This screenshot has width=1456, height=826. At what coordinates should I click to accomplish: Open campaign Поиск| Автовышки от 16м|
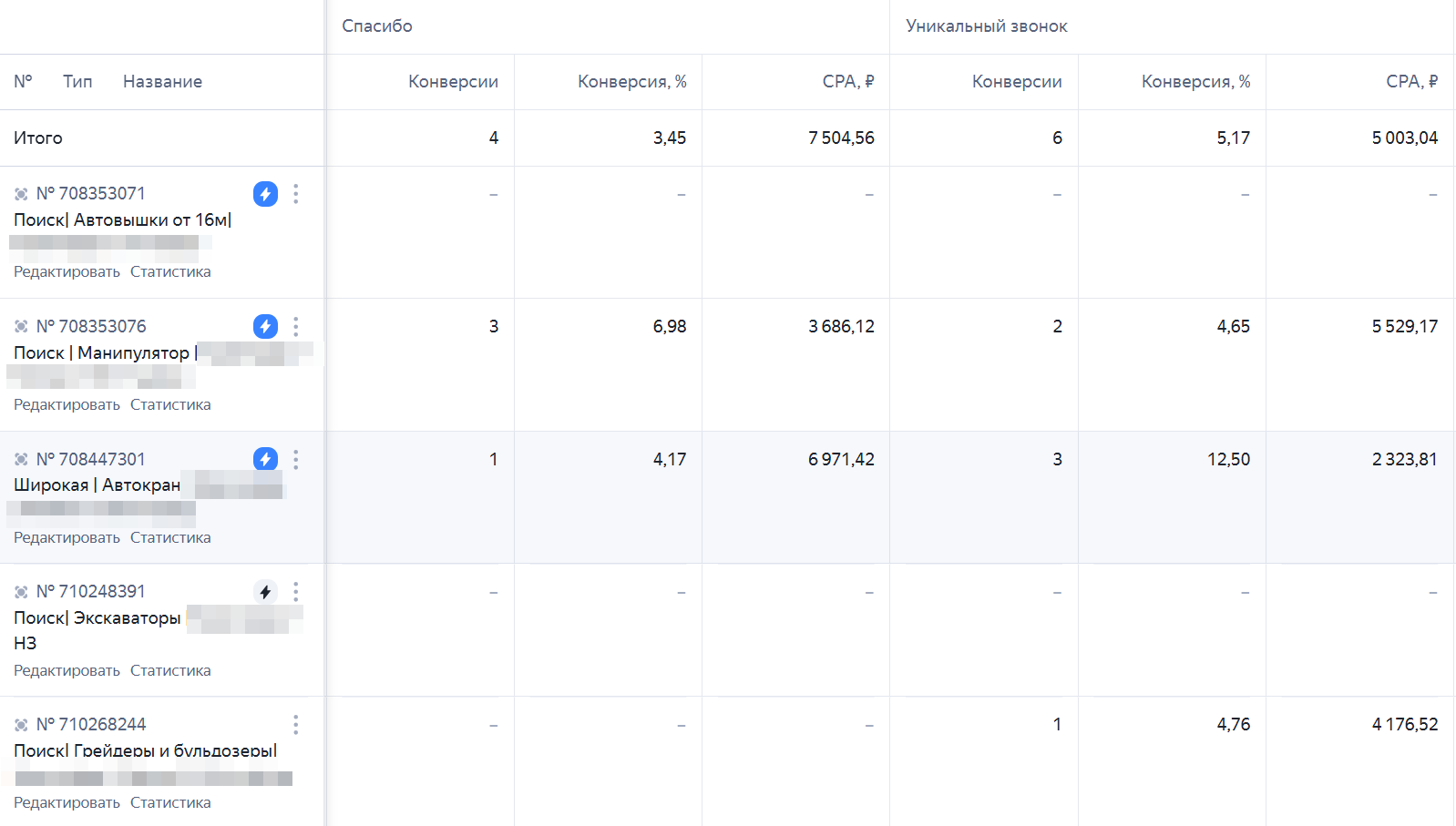point(123,219)
